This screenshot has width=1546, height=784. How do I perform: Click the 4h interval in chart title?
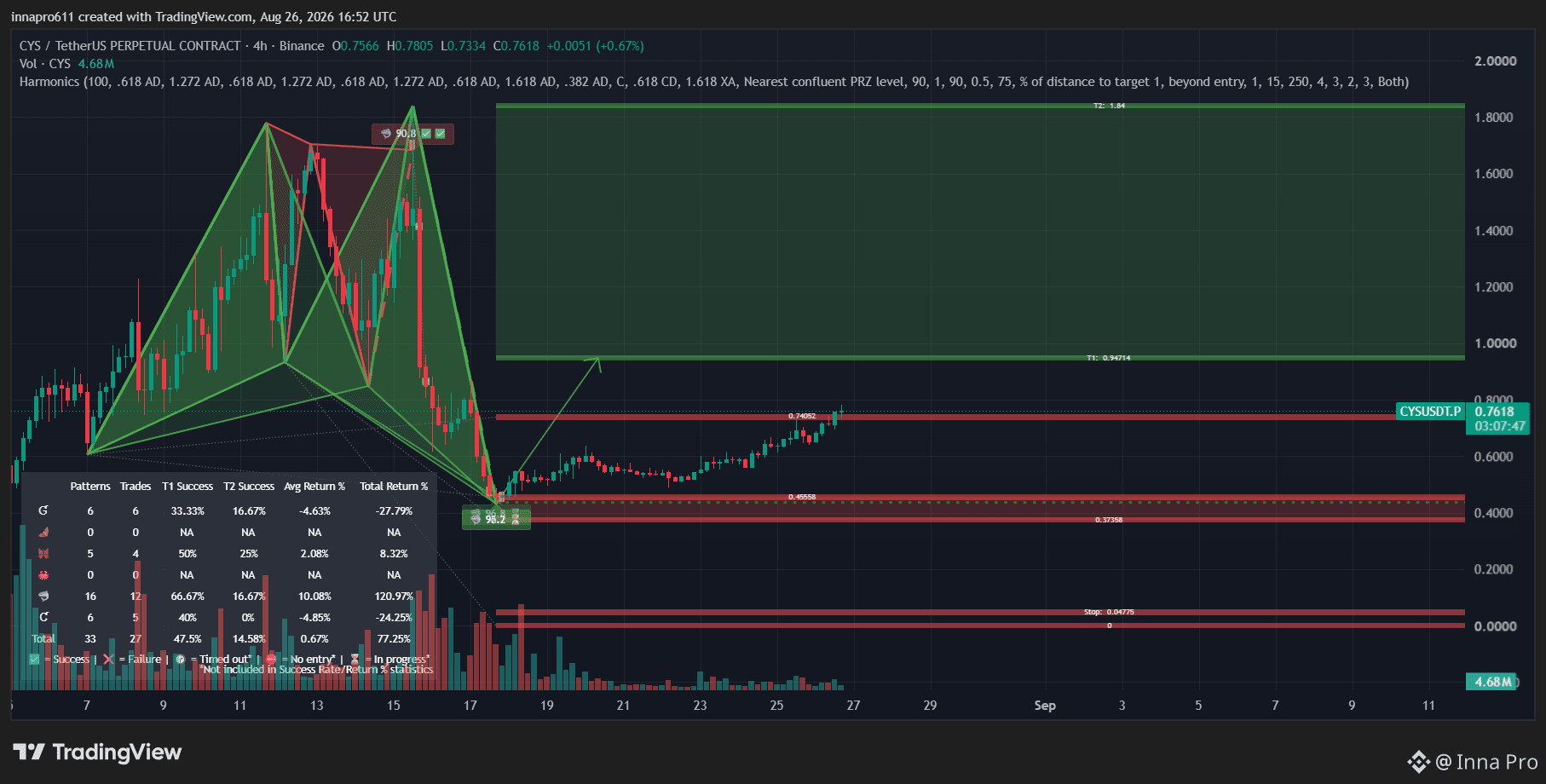(x=260, y=46)
